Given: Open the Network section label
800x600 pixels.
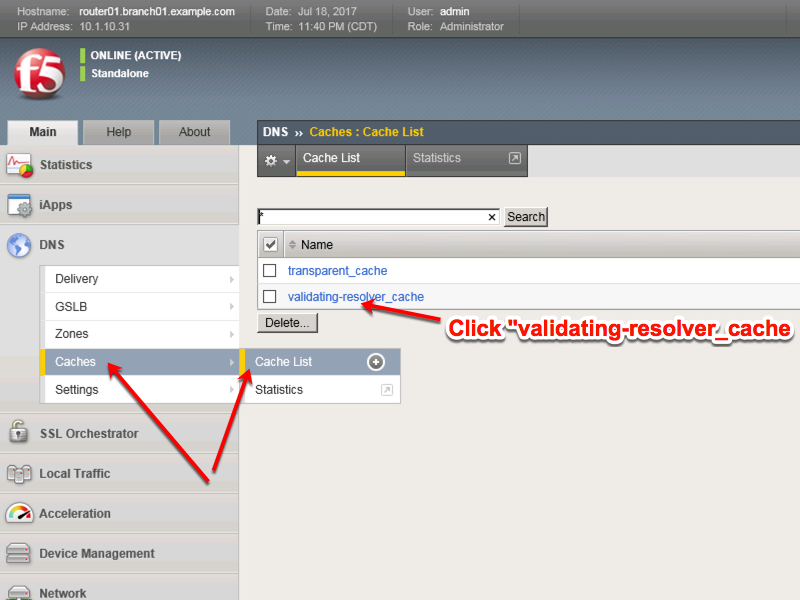Looking at the screenshot, I should coord(63,593).
